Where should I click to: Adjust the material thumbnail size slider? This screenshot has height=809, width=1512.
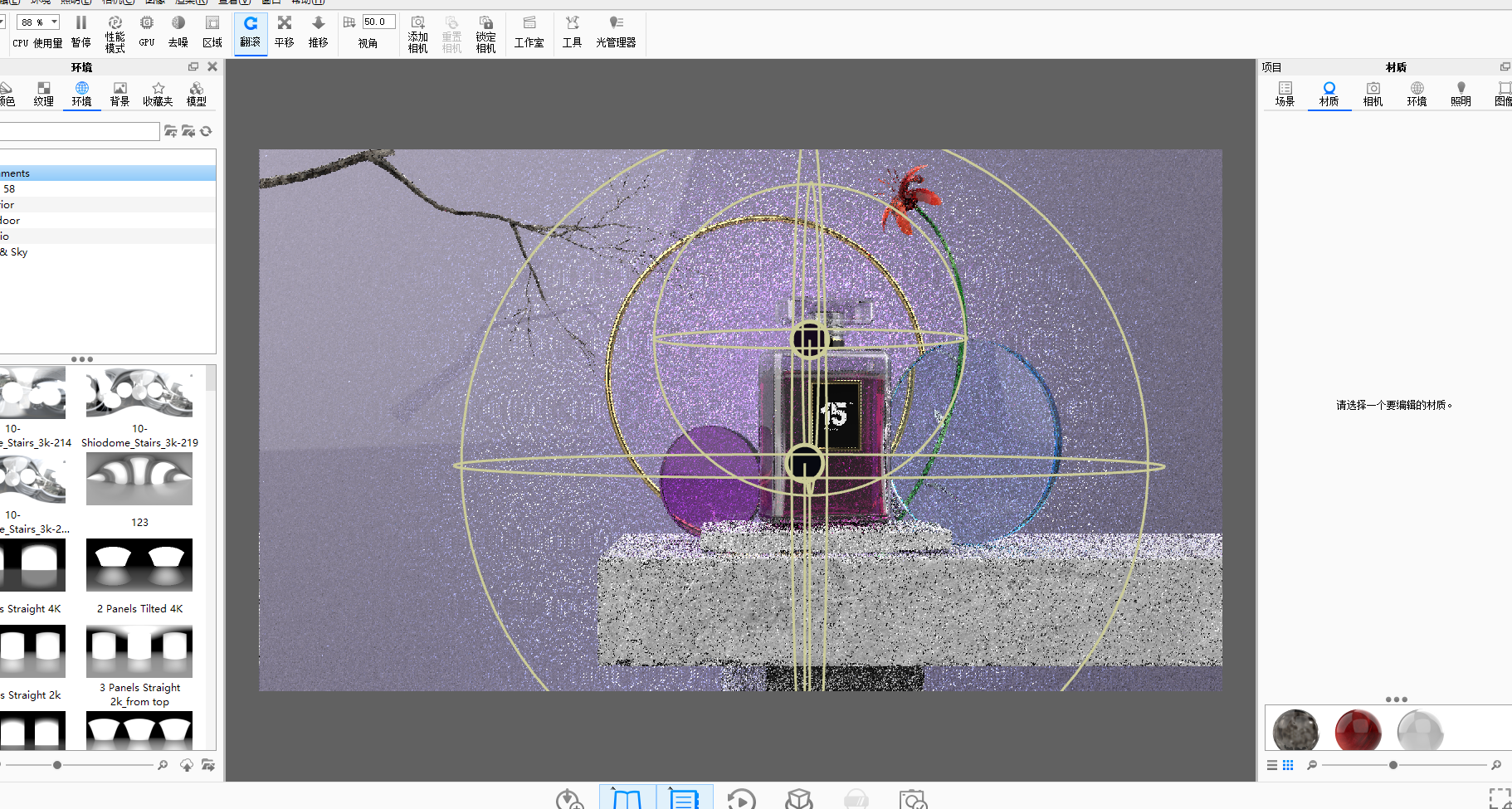[1393, 765]
